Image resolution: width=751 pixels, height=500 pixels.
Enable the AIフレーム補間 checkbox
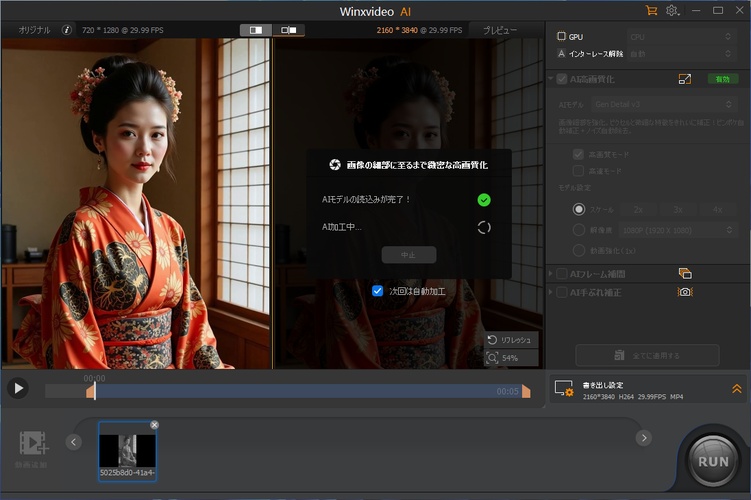point(562,274)
